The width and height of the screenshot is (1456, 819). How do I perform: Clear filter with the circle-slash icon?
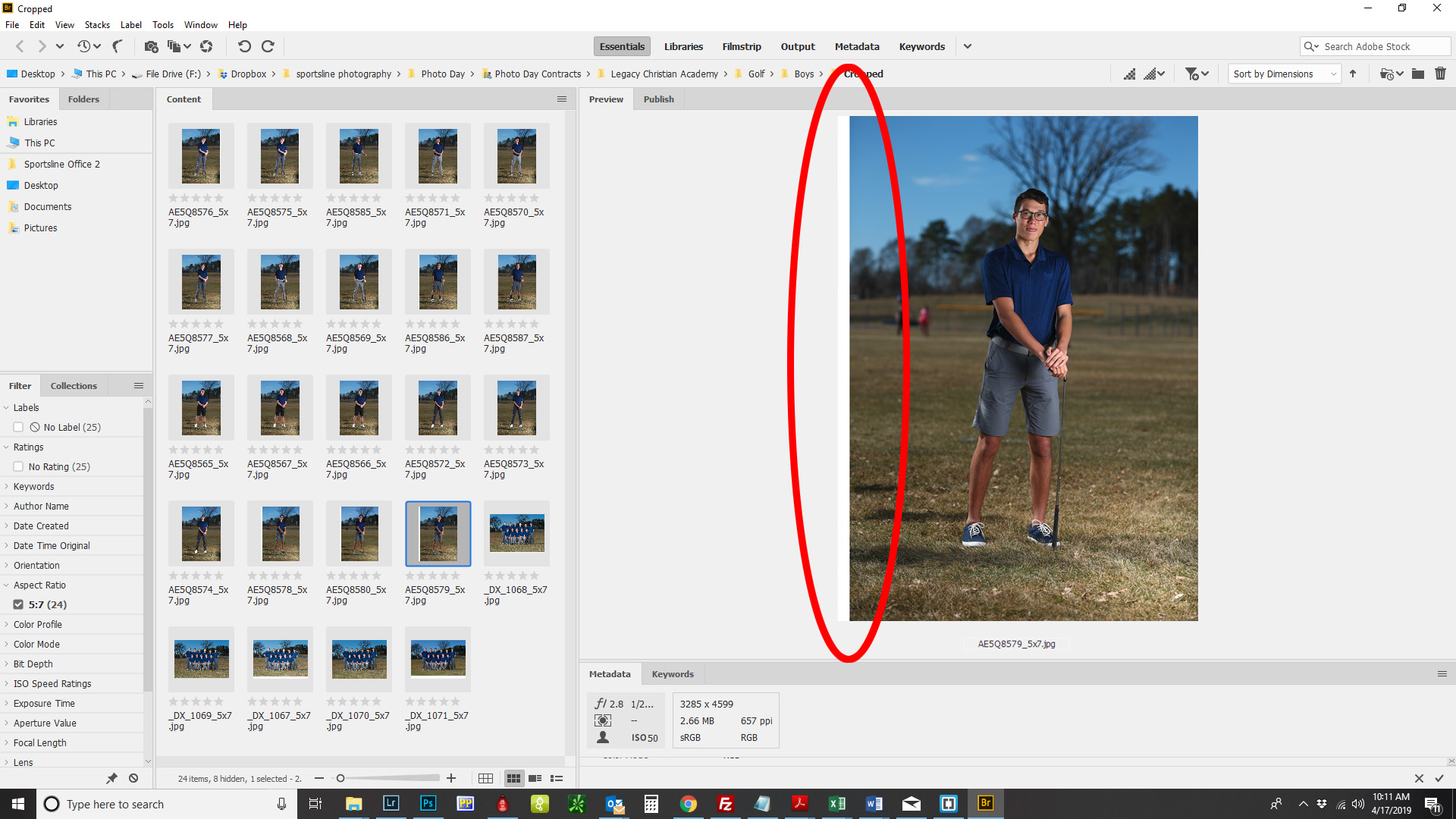coord(133,778)
